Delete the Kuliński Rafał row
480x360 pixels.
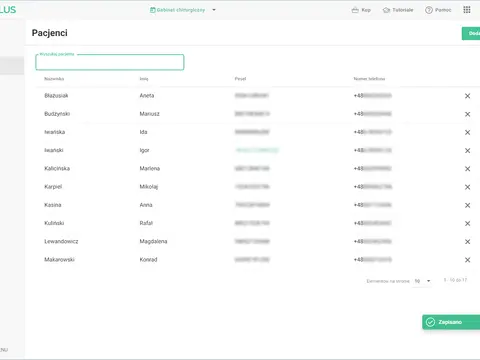(467, 223)
